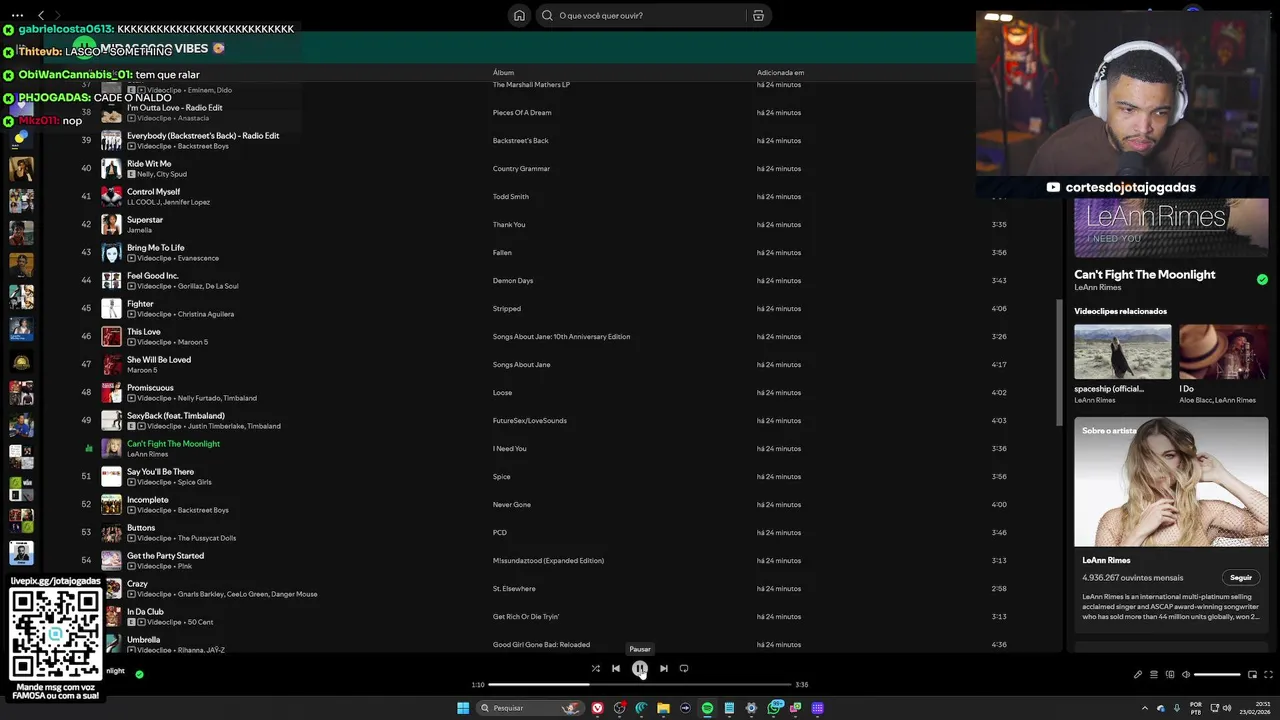Select the song 'She Will Be Loved'
This screenshot has height=720, width=1280.
(x=159, y=360)
